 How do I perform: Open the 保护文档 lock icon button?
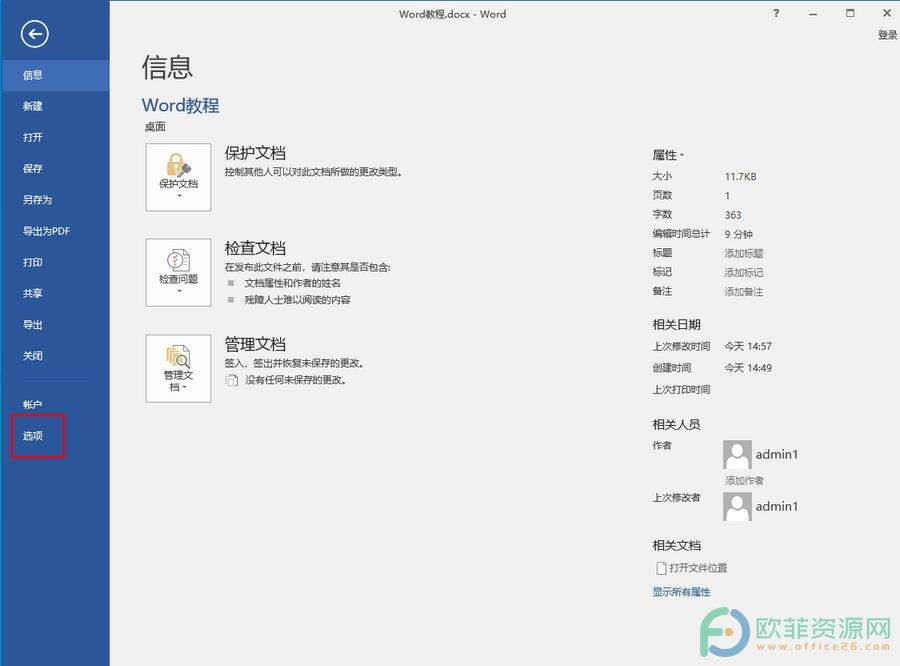tap(179, 177)
